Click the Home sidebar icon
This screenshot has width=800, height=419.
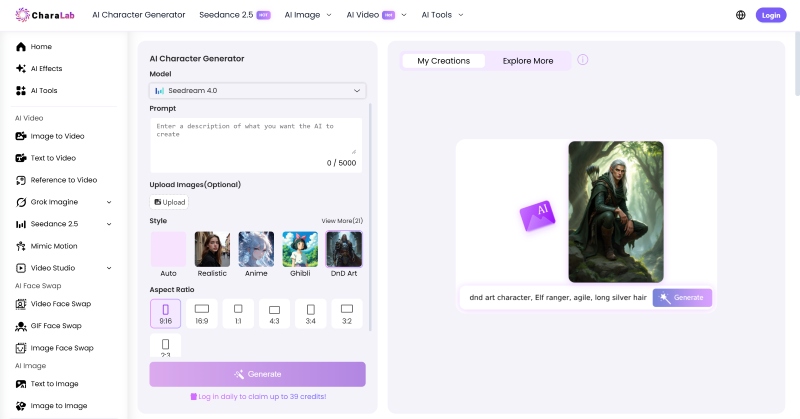[21, 46]
